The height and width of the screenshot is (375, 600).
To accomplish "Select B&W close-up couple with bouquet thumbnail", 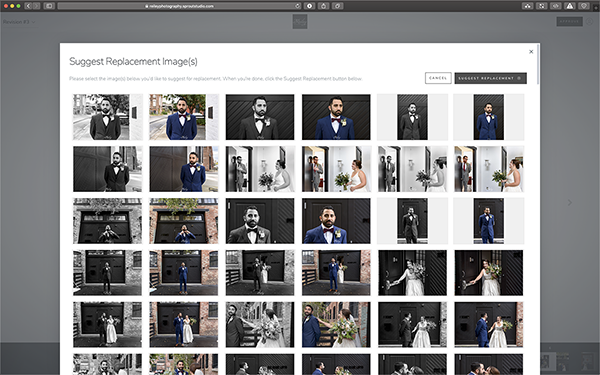I will pyautogui.click(x=260, y=324).
